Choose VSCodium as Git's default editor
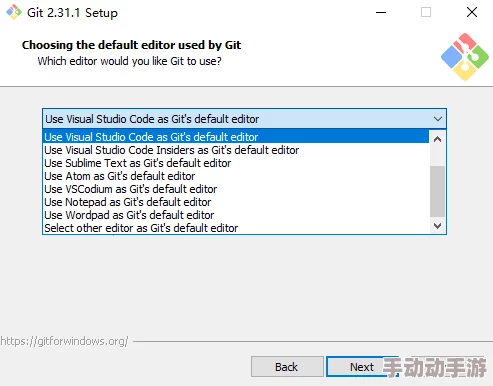Screen dimensions: 493x386 pos(236,189)
